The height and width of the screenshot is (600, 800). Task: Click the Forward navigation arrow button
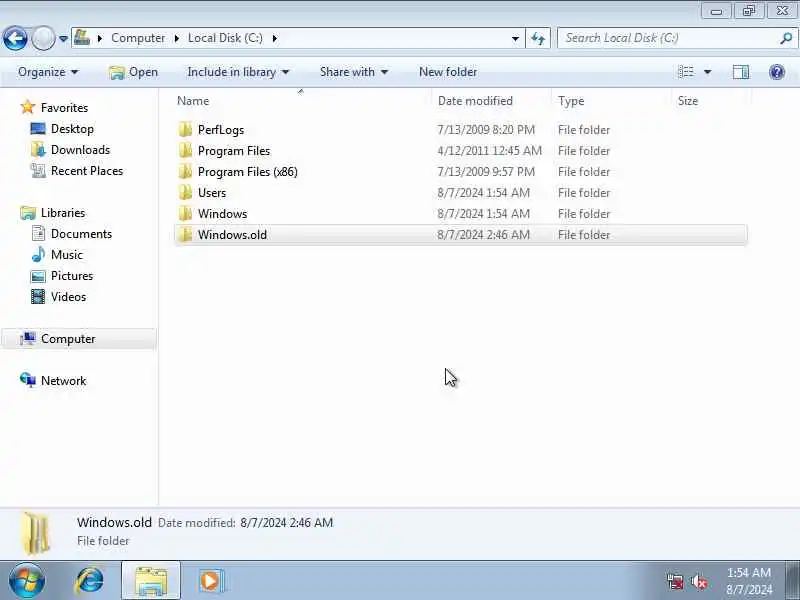43,38
